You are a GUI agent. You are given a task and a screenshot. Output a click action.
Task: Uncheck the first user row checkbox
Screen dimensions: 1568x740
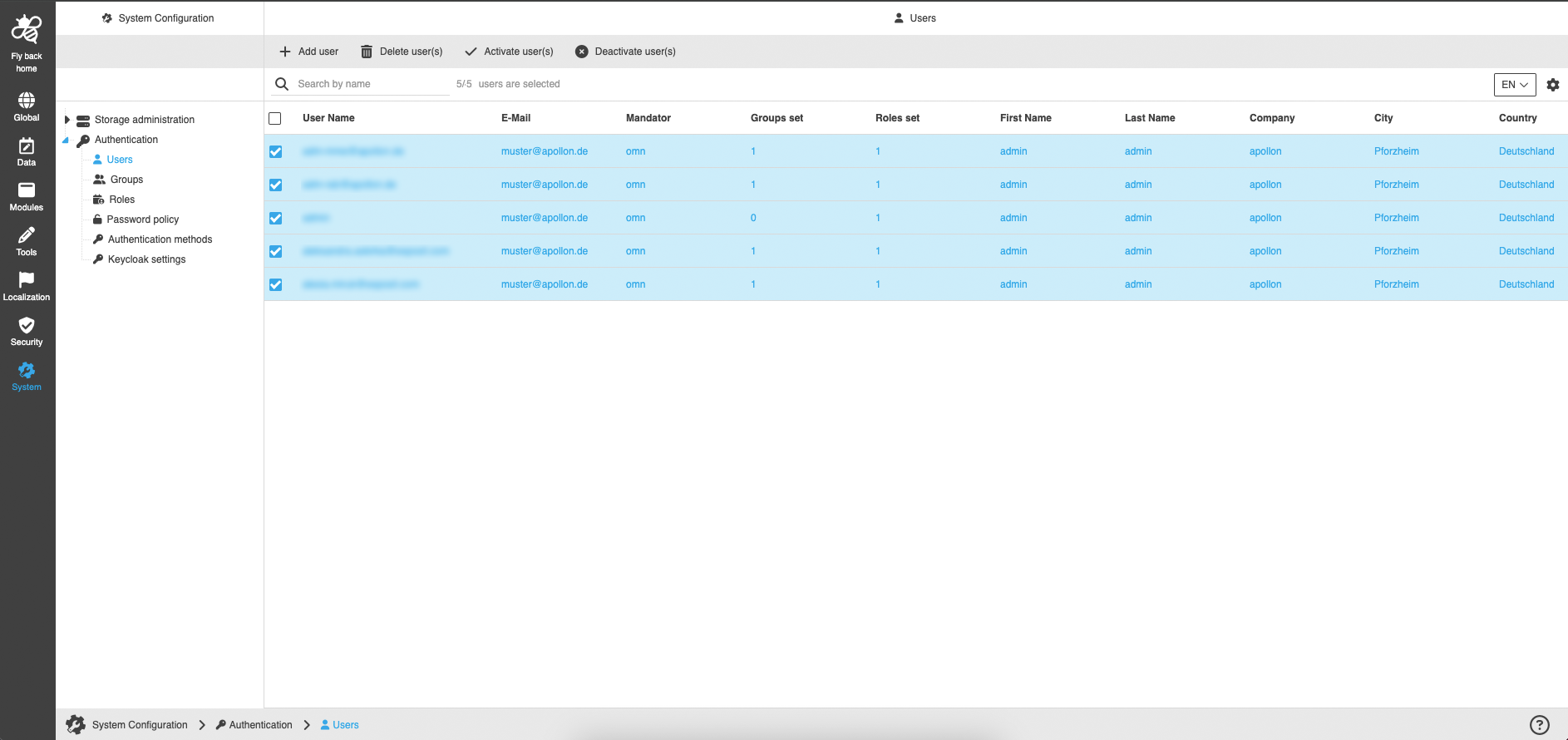pos(276,151)
